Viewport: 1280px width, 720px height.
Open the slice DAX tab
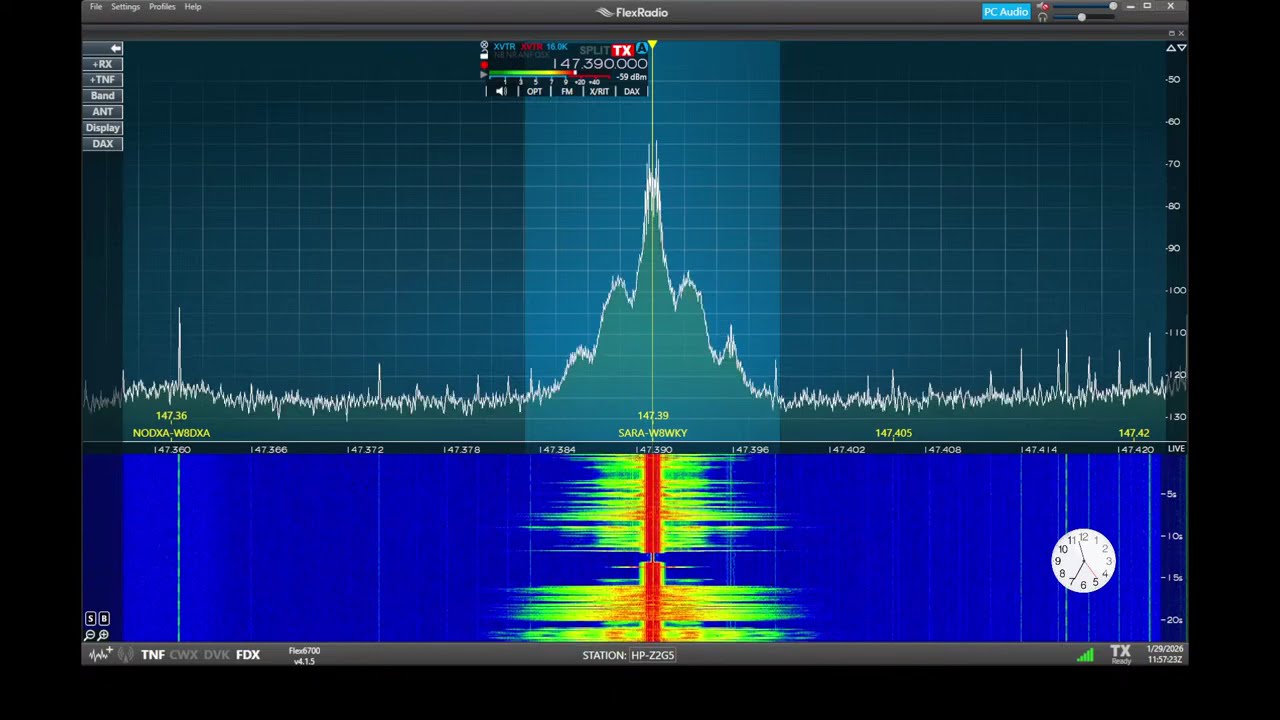(632, 91)
